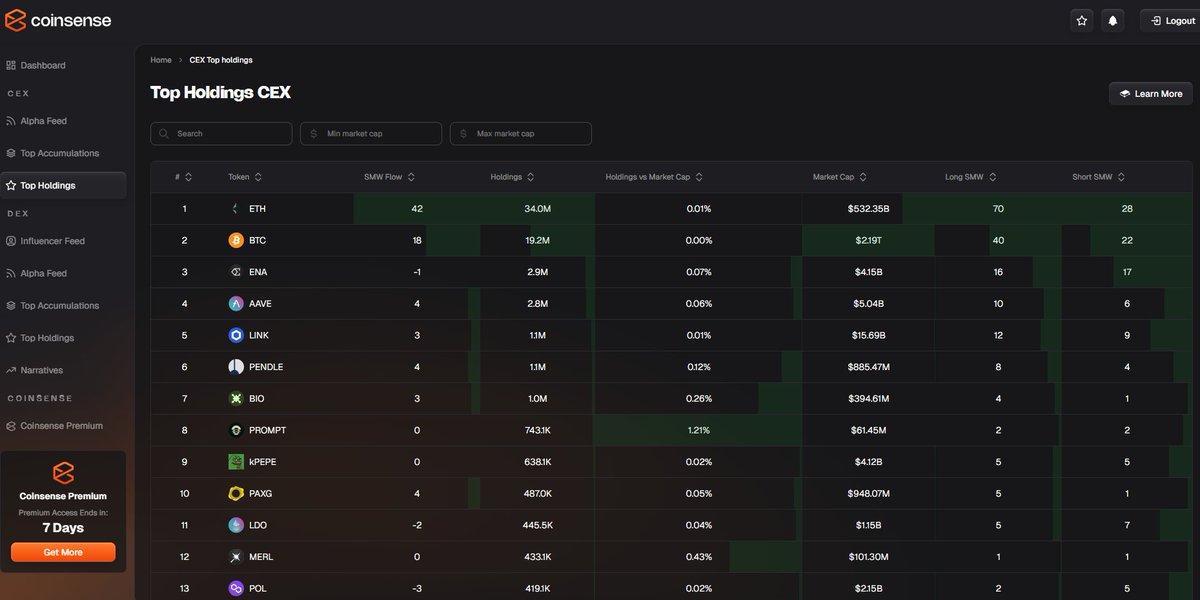Click the ENA token icon
Image resolution: width=1200 pixels, height=600 pixels.
coord(236,272)
